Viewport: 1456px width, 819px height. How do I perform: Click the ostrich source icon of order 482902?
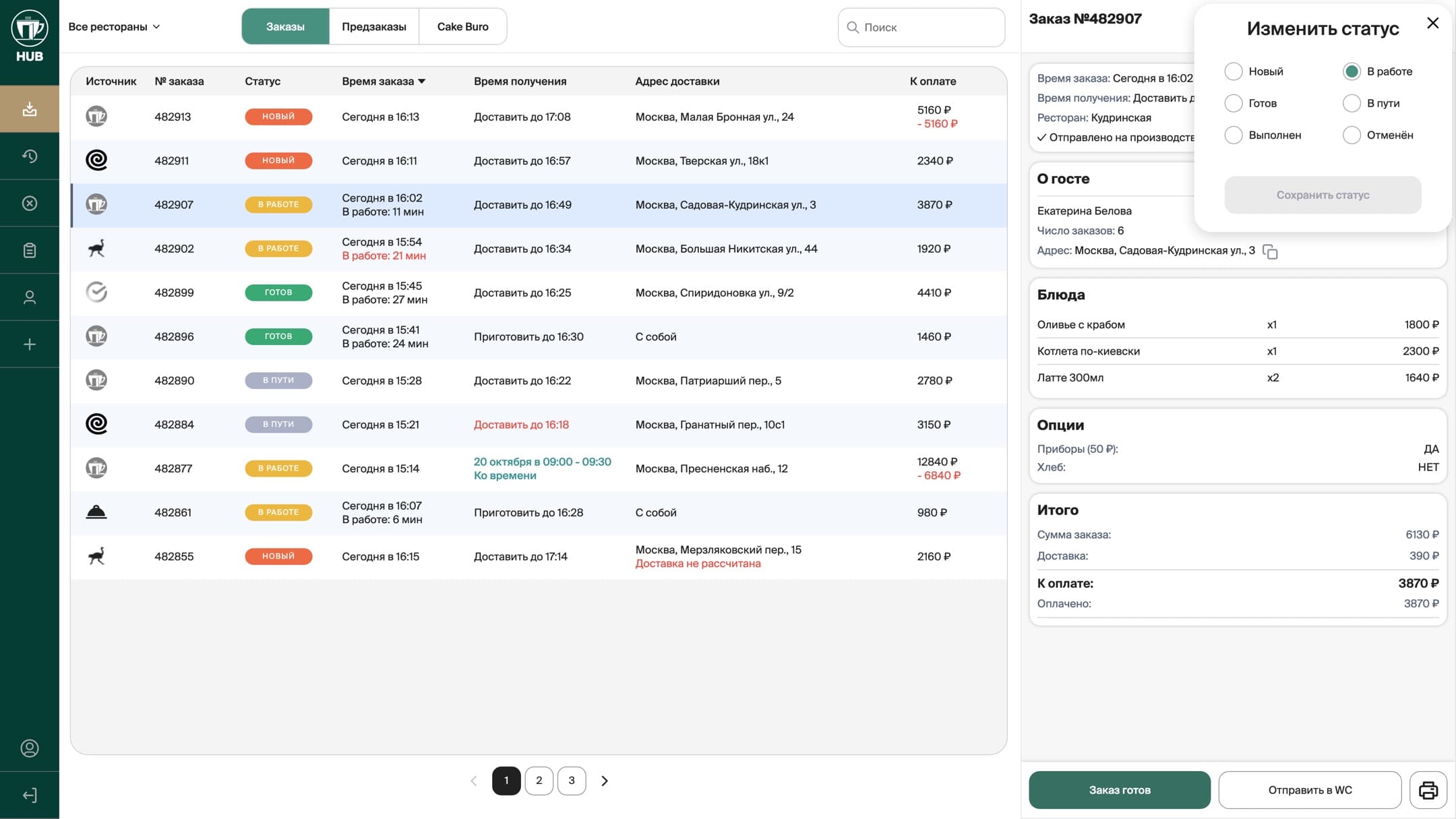click(x=96, y=248)
